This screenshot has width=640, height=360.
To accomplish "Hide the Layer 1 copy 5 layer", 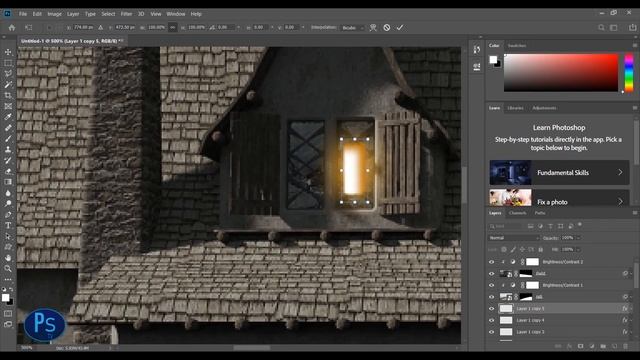I will (491, 309).
